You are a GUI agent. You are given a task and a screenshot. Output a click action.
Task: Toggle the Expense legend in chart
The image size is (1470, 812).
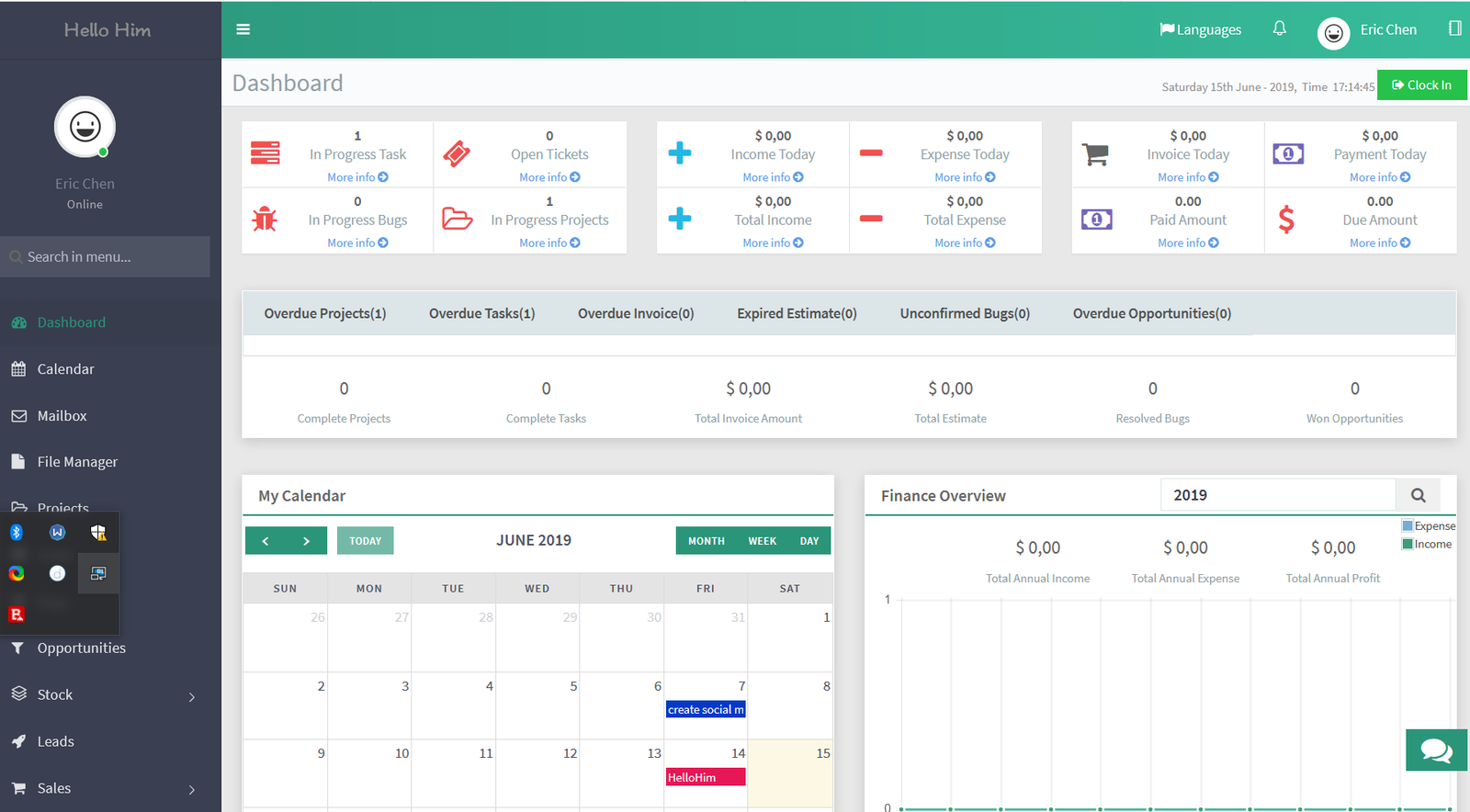(x=1428, y=526)
